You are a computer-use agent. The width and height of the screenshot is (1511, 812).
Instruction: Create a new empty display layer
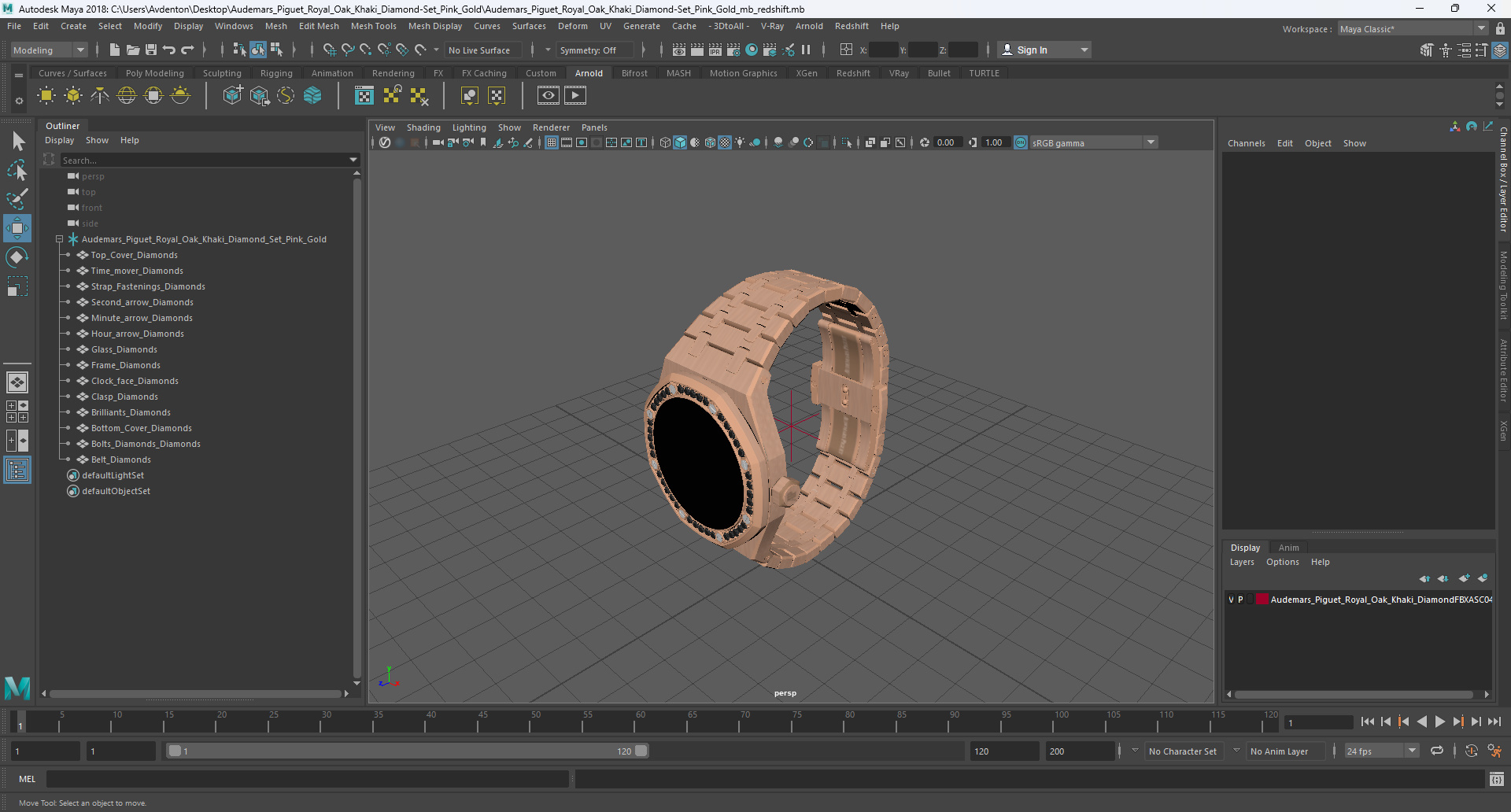coord(1464,578)
